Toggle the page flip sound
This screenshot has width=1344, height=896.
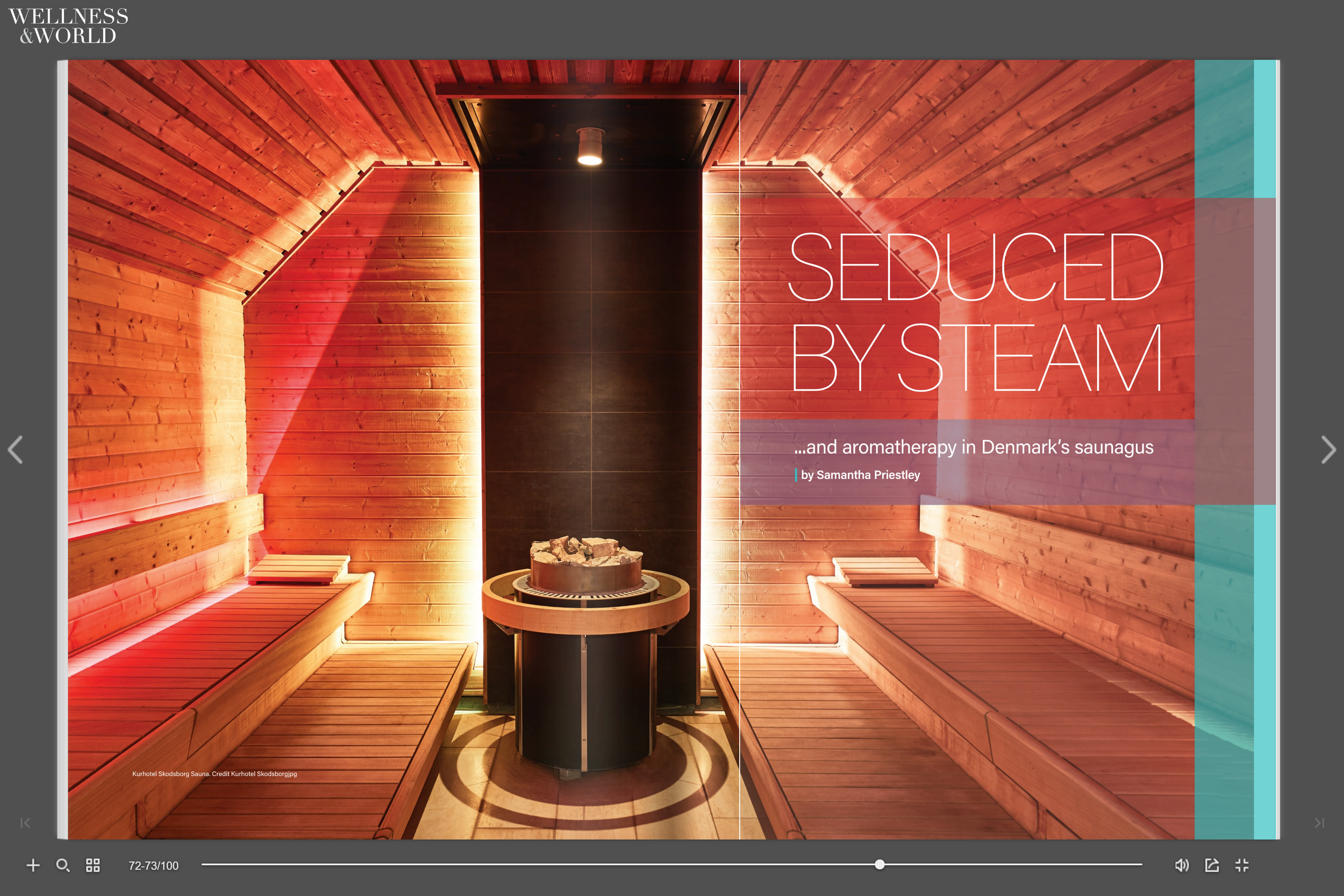[x=1182, y=865]
